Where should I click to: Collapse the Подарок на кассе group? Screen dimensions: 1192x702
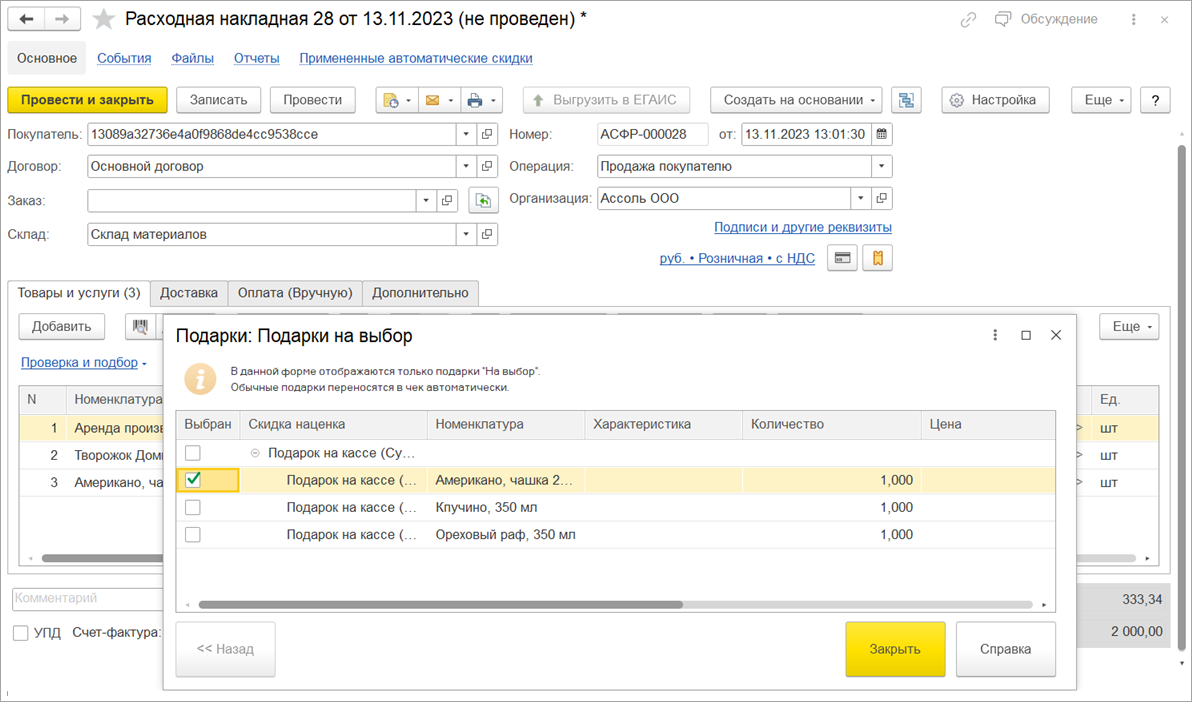[x=256, y=453]
